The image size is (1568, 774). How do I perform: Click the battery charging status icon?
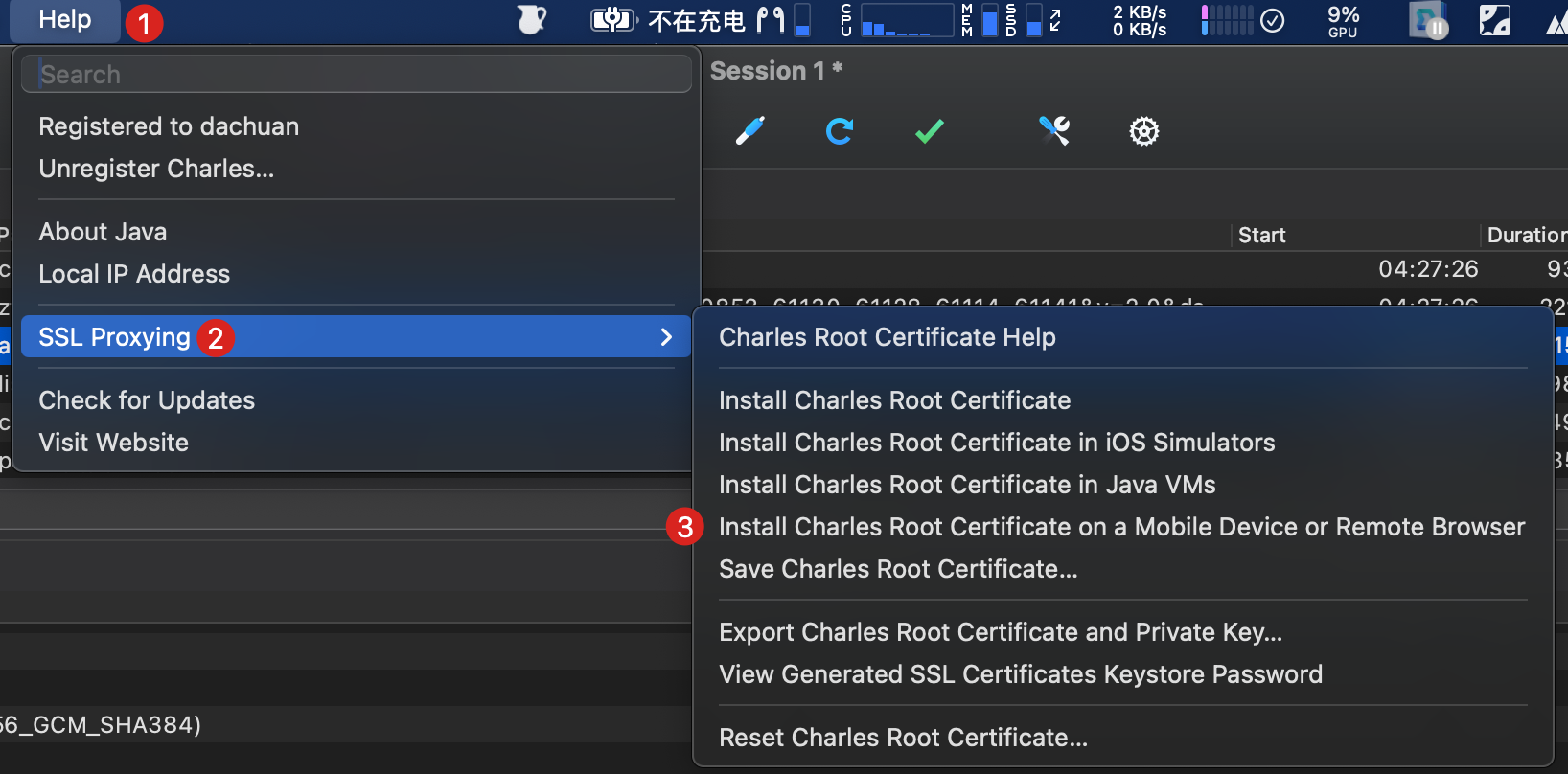point(614,19)
